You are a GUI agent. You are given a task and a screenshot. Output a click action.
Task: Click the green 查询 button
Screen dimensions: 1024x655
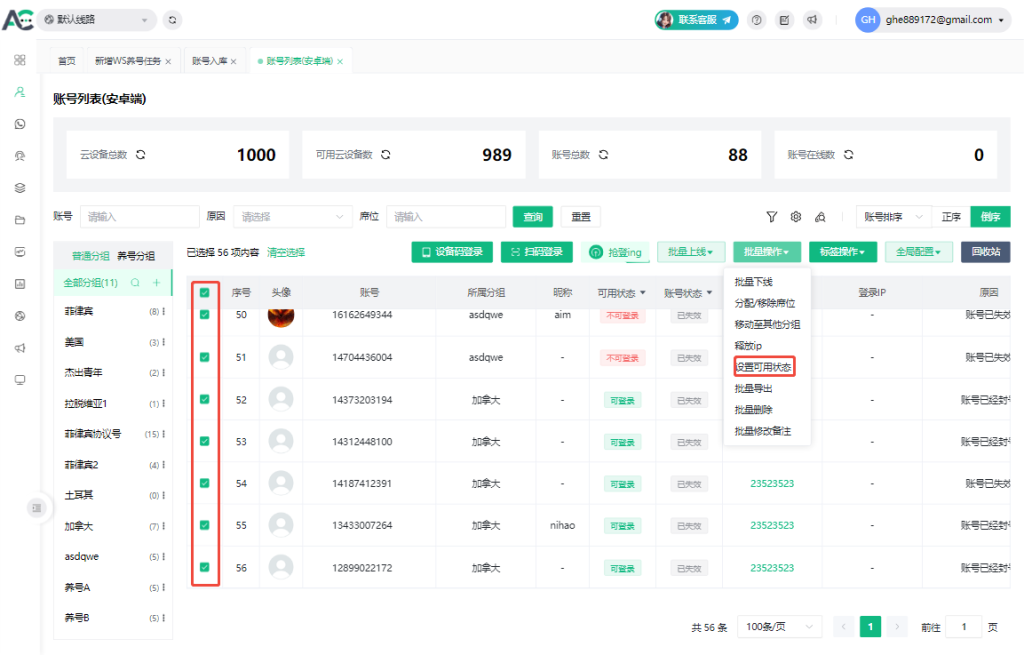coord(533,217)
